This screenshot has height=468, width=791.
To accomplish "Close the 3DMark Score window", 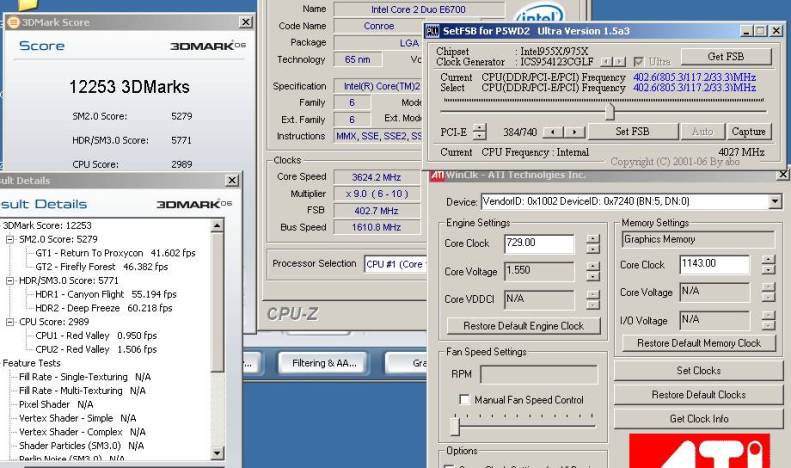I will tap(245, 22).
